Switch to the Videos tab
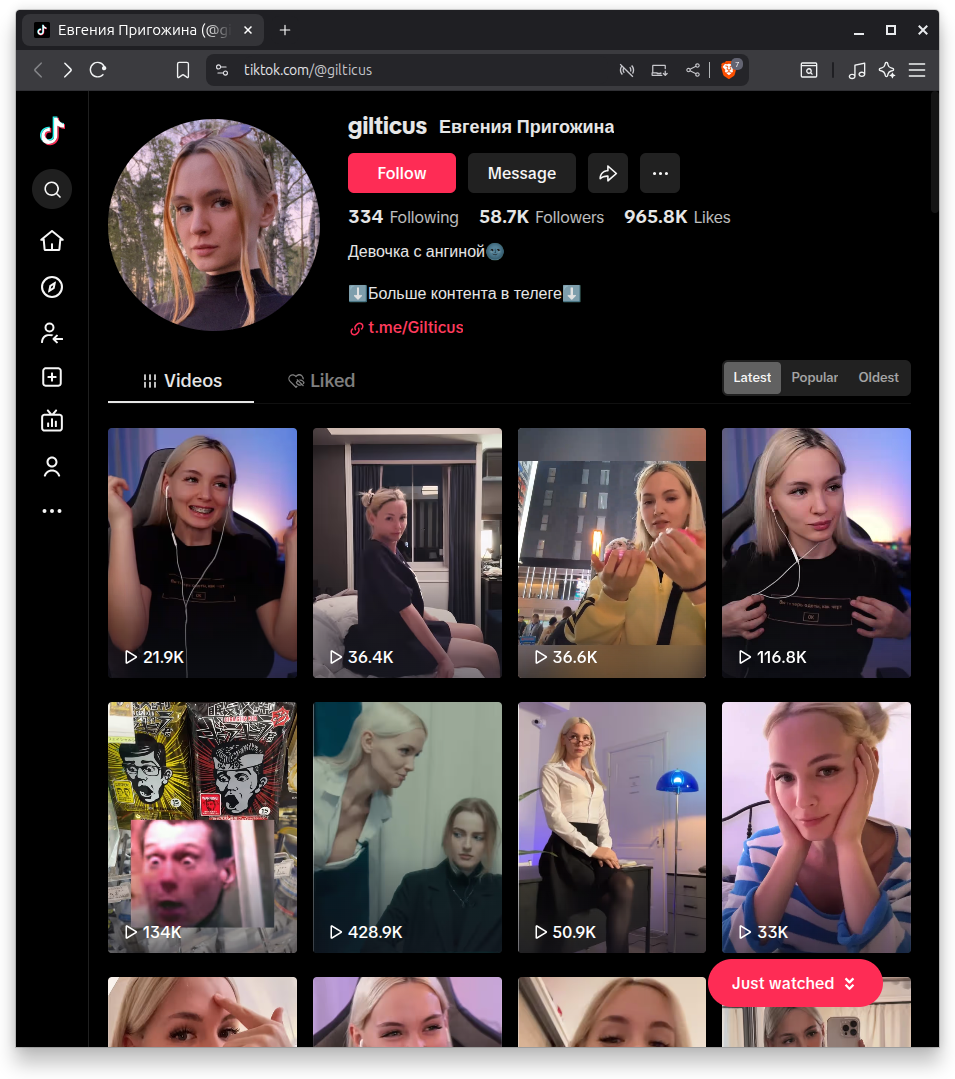The width and height of the screenshot is (955, 1079). (181, 381)
